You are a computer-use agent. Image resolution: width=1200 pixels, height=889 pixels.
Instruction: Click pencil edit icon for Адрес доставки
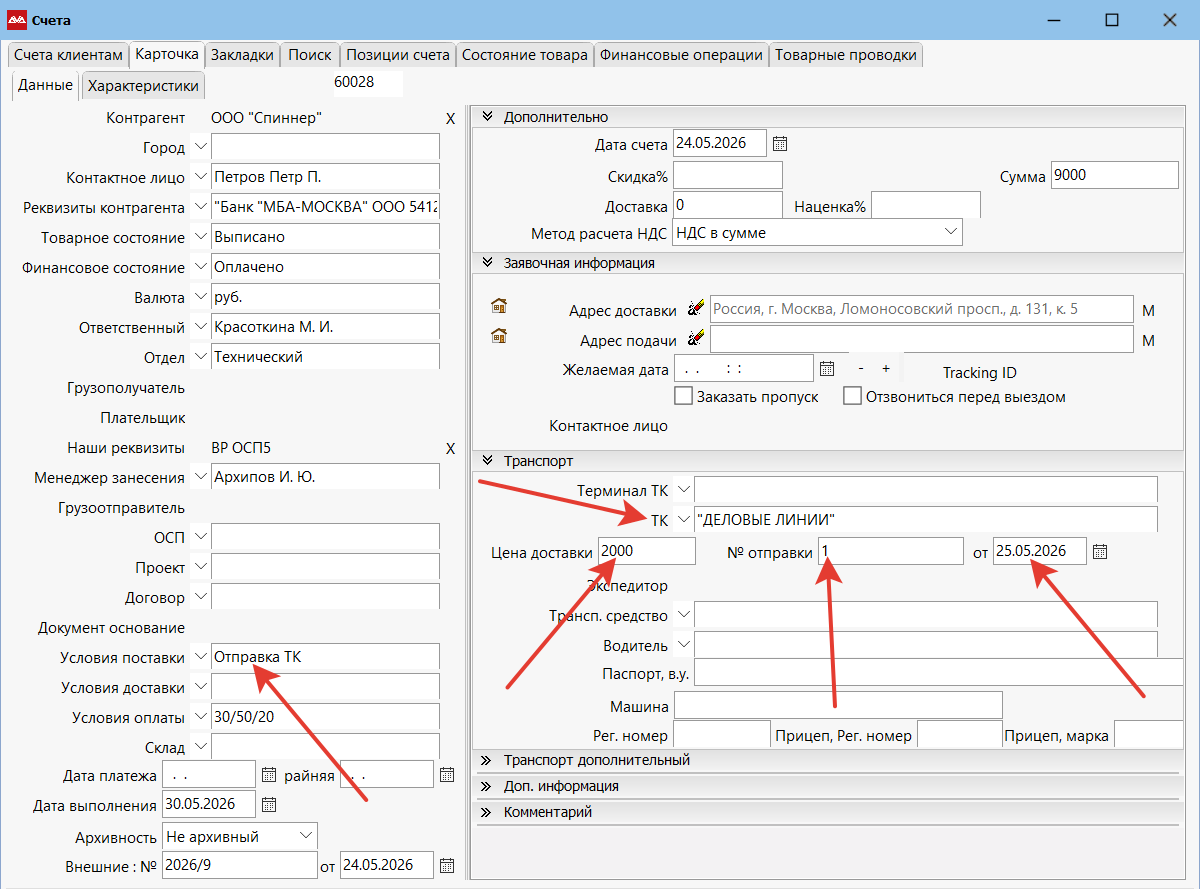[x=697, y=309]
